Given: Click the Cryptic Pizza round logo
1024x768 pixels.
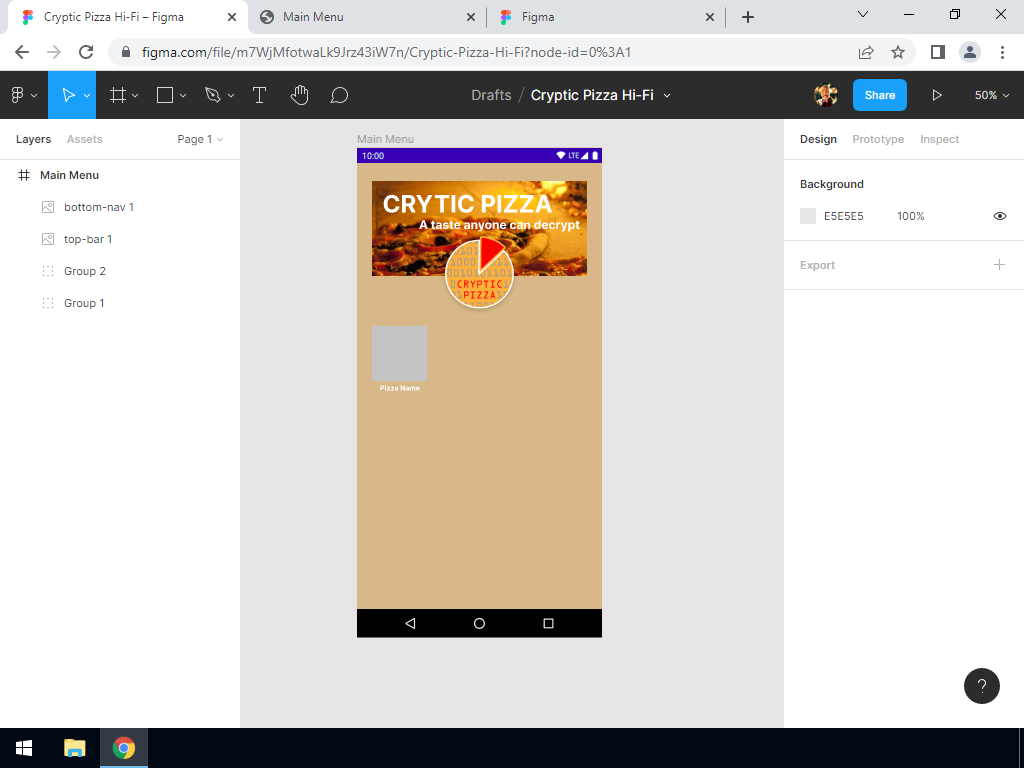Looking at the screenshot, I should [x=479, y=274].
